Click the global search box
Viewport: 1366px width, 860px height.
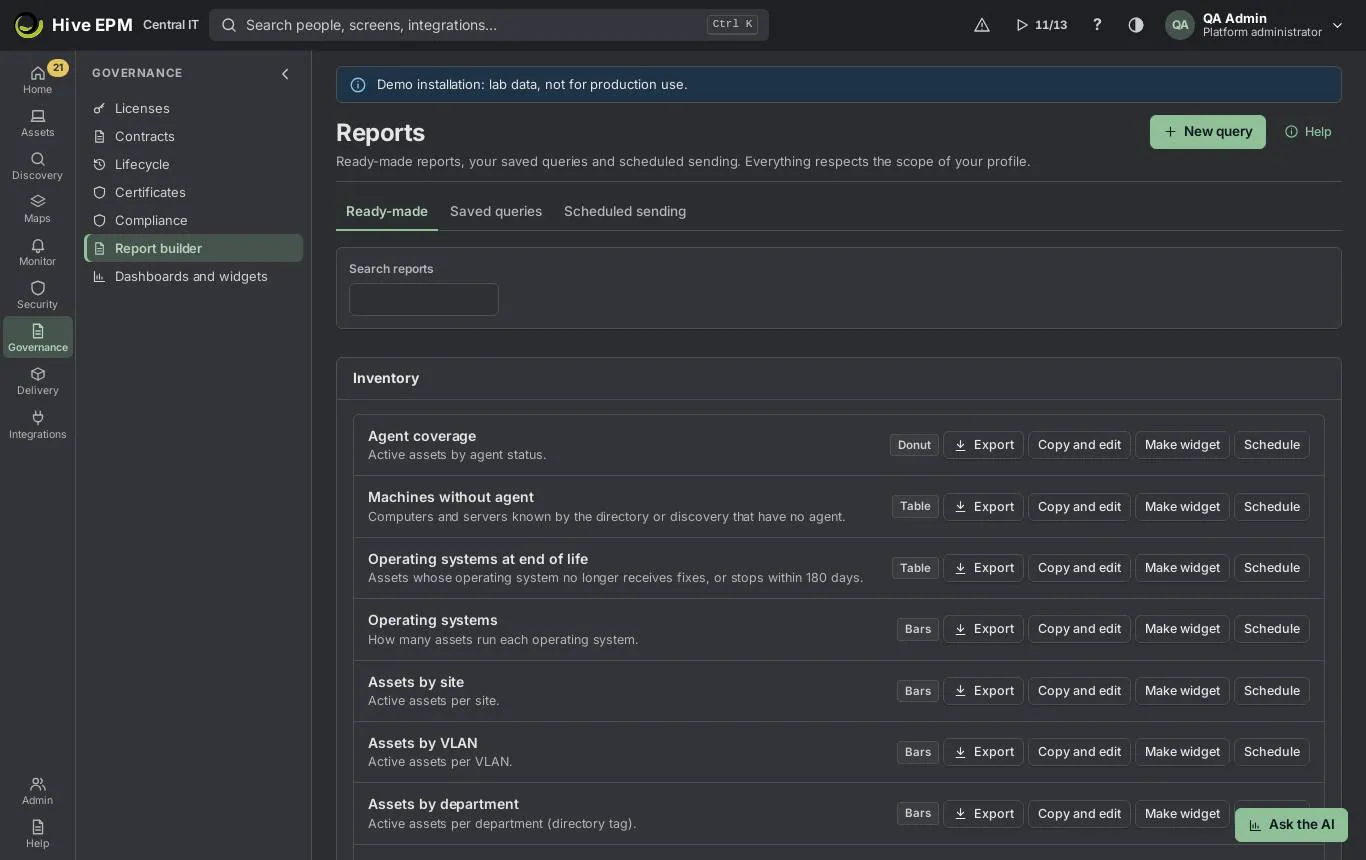[489, 25]
